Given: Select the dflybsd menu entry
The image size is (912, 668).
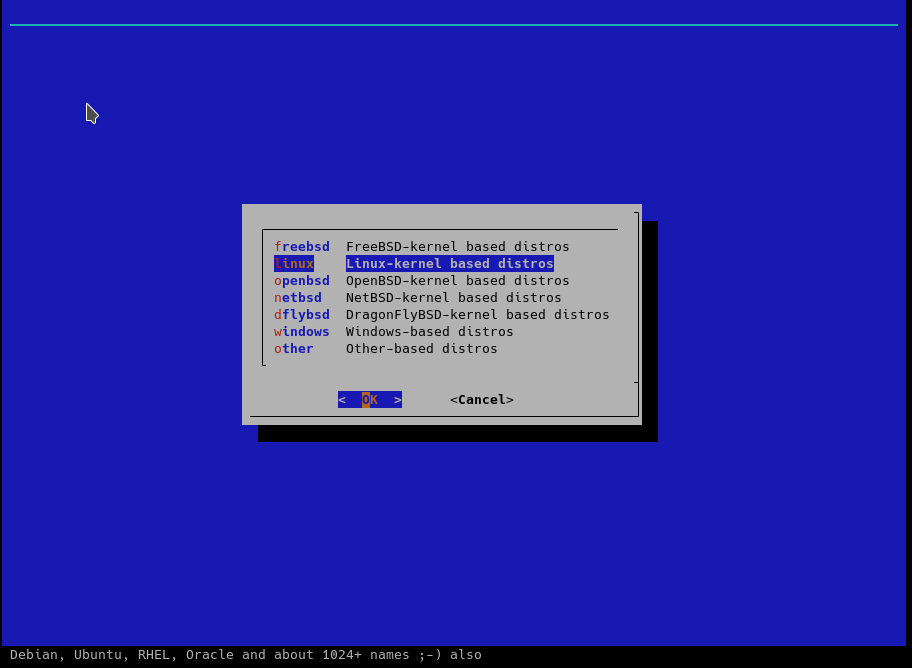Looking at the screenshot, I should pyautogui.click(x=302, y=315).
